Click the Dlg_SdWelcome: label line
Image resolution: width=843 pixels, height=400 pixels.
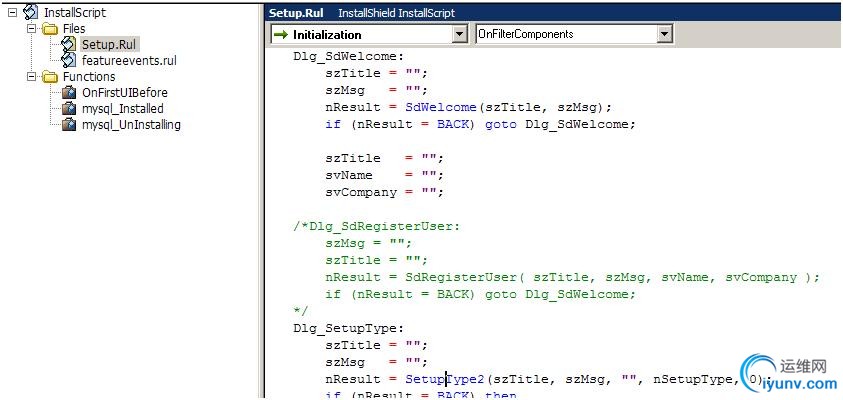click(348, 56)
